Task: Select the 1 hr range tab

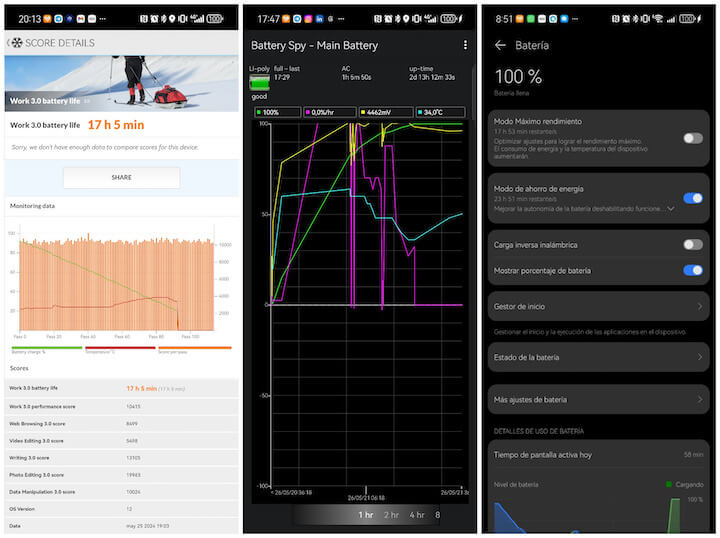Action: 366,515
